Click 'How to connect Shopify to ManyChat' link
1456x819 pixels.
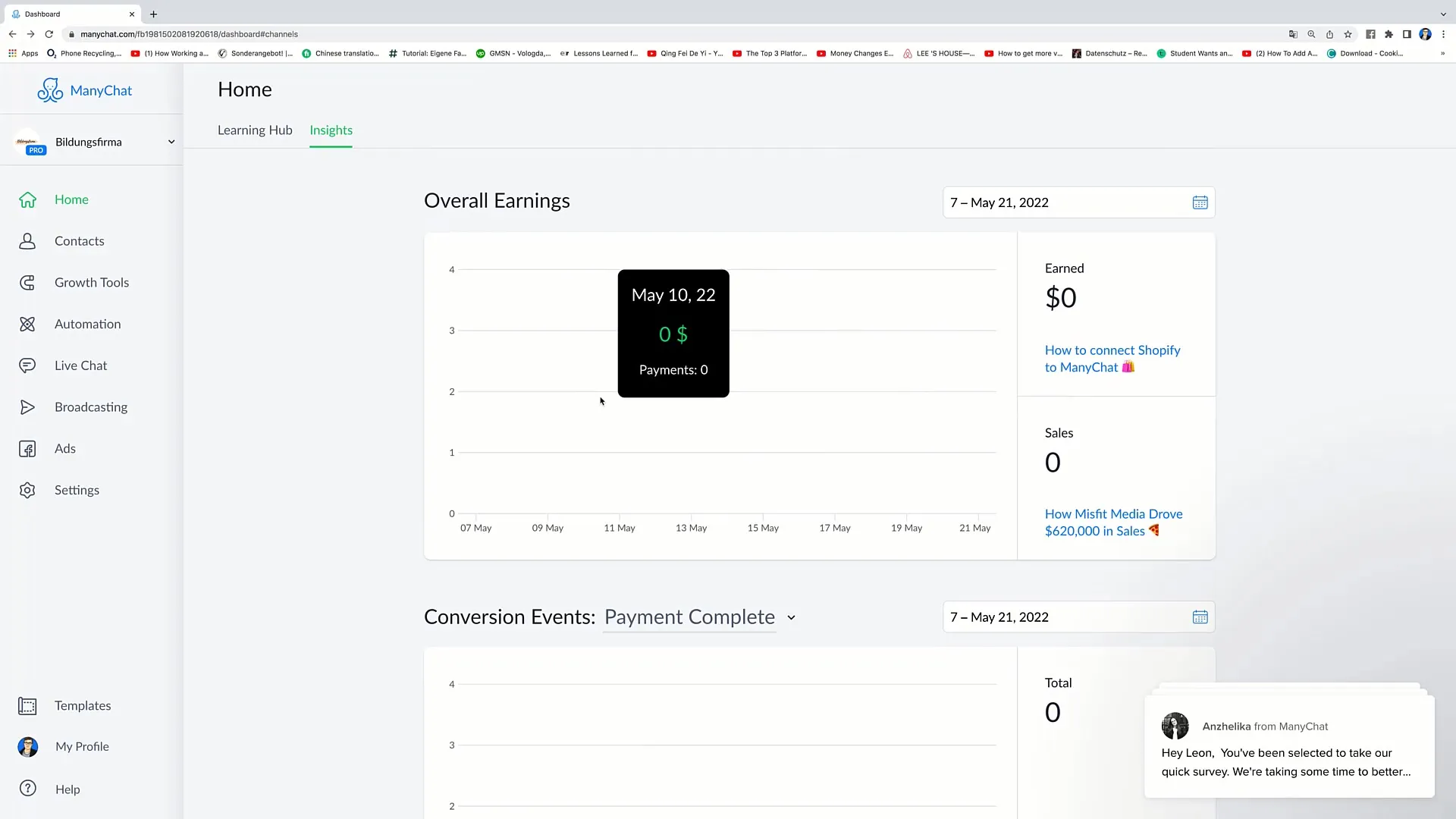click(1112, 358)
